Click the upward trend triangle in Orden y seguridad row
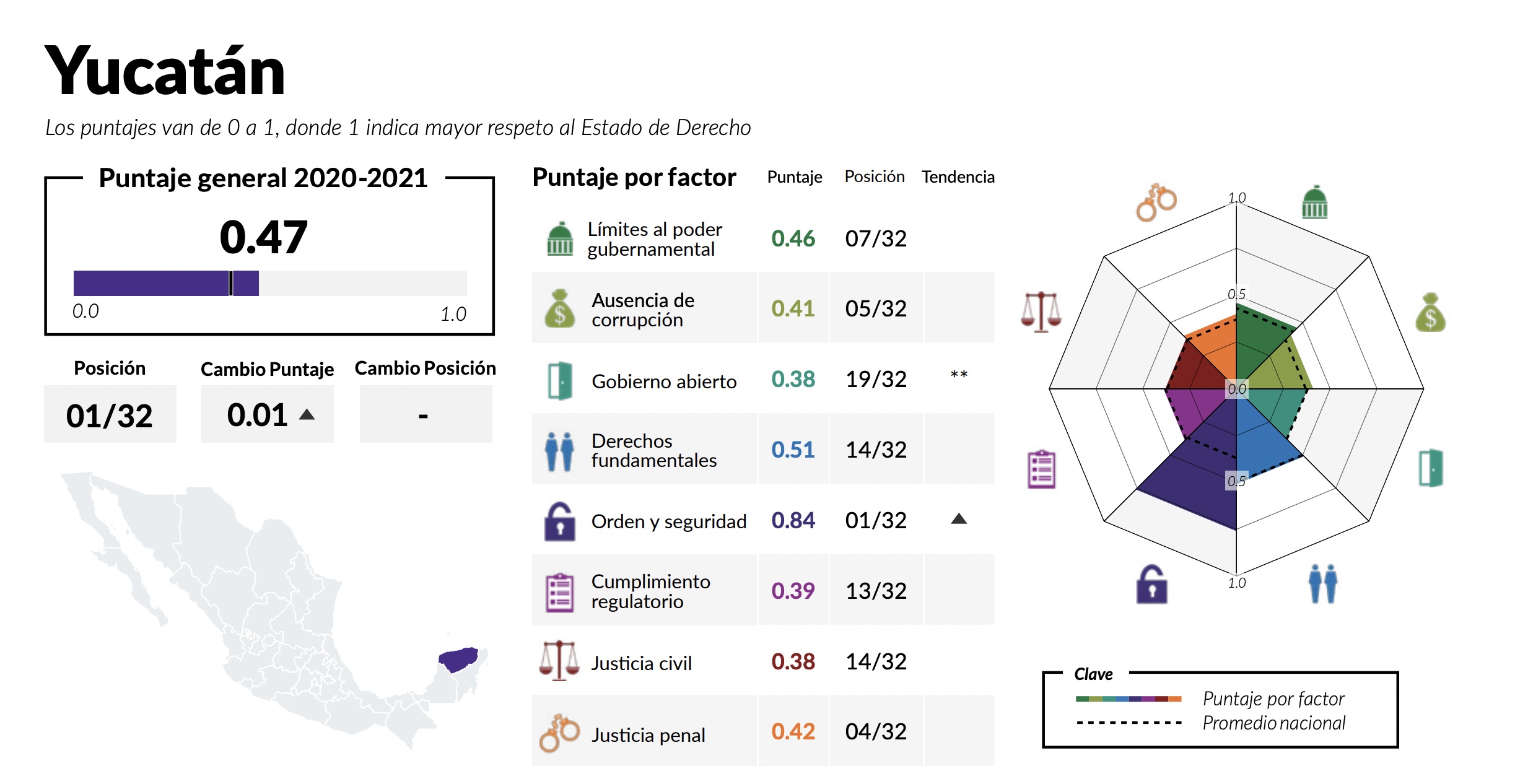1515x784 pixels. click(x=959, y=519)
